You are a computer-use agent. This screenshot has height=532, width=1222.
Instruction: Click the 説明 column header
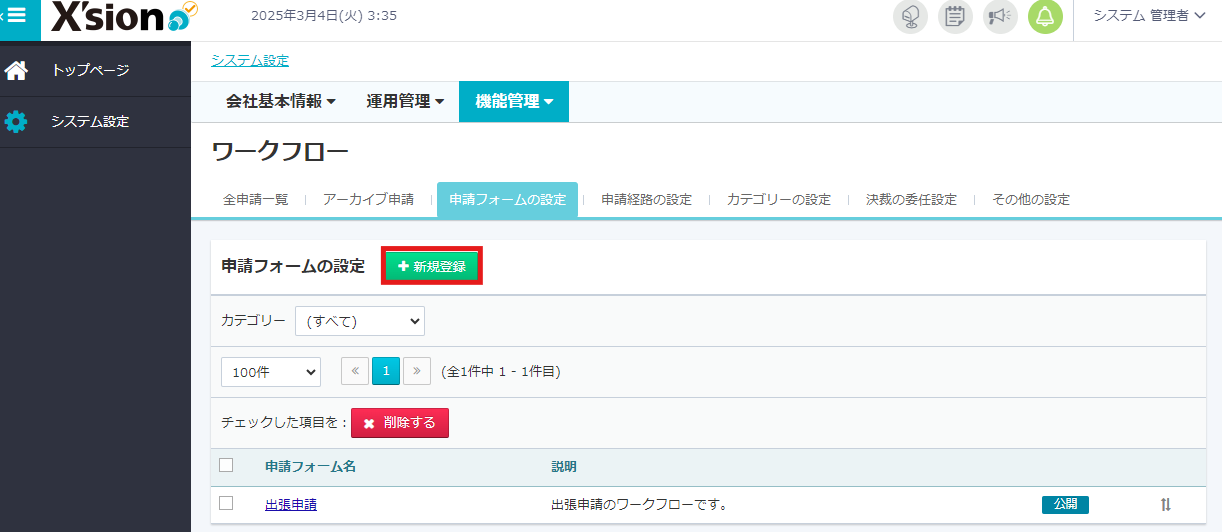pyautogui.click(x=564, y=467)
